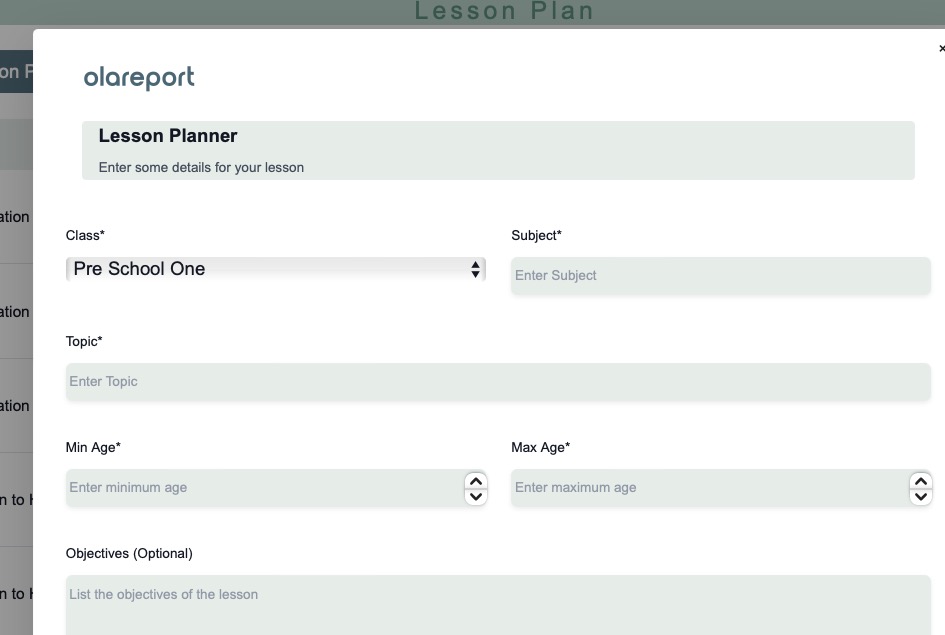Viewport: 945px width, 635px height.
Task: Click the Max Age stepper up arrow
Action: pos(920,481)
